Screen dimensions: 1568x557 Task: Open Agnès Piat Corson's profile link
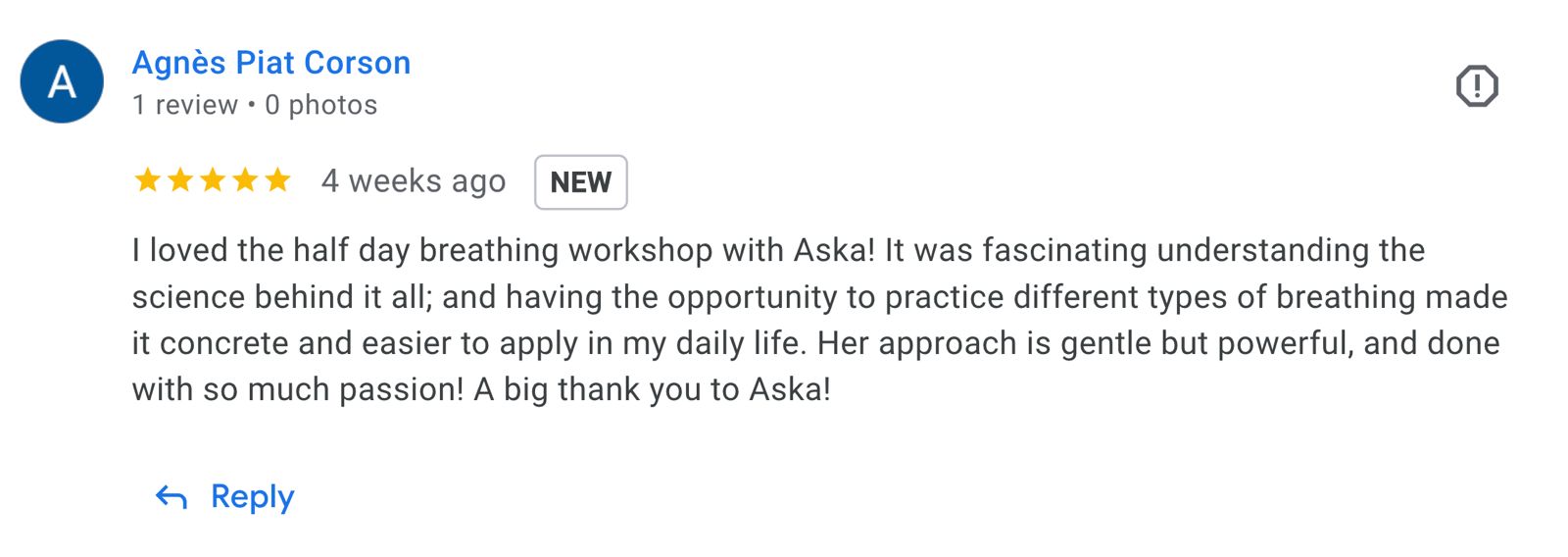(x=271, y=63)
